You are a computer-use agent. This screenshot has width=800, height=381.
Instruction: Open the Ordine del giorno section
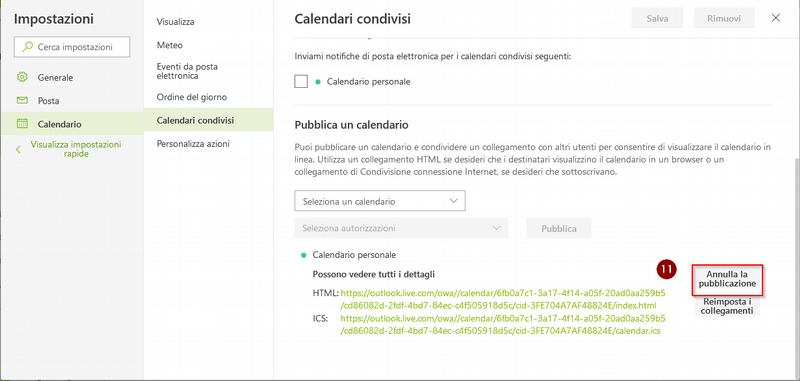(x=192, y=97)
